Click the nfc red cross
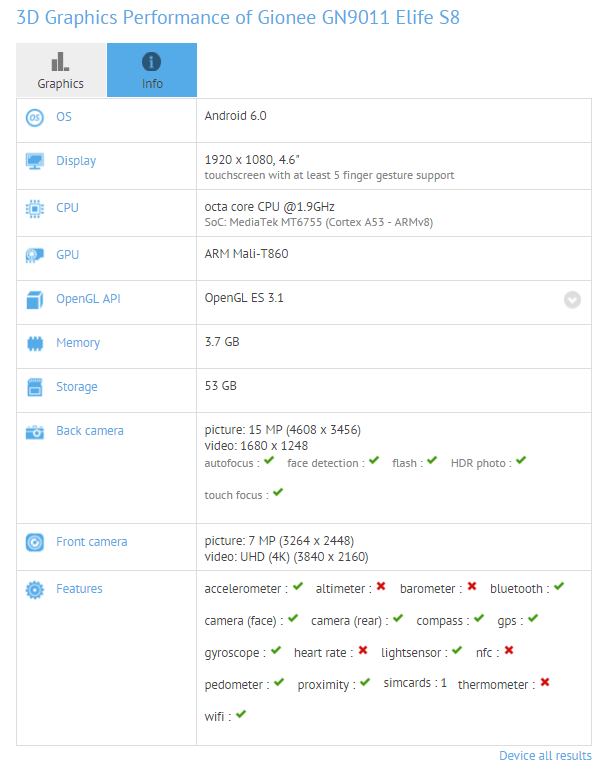Viewport: 607px width, 775px height. [x=509, y=650]
